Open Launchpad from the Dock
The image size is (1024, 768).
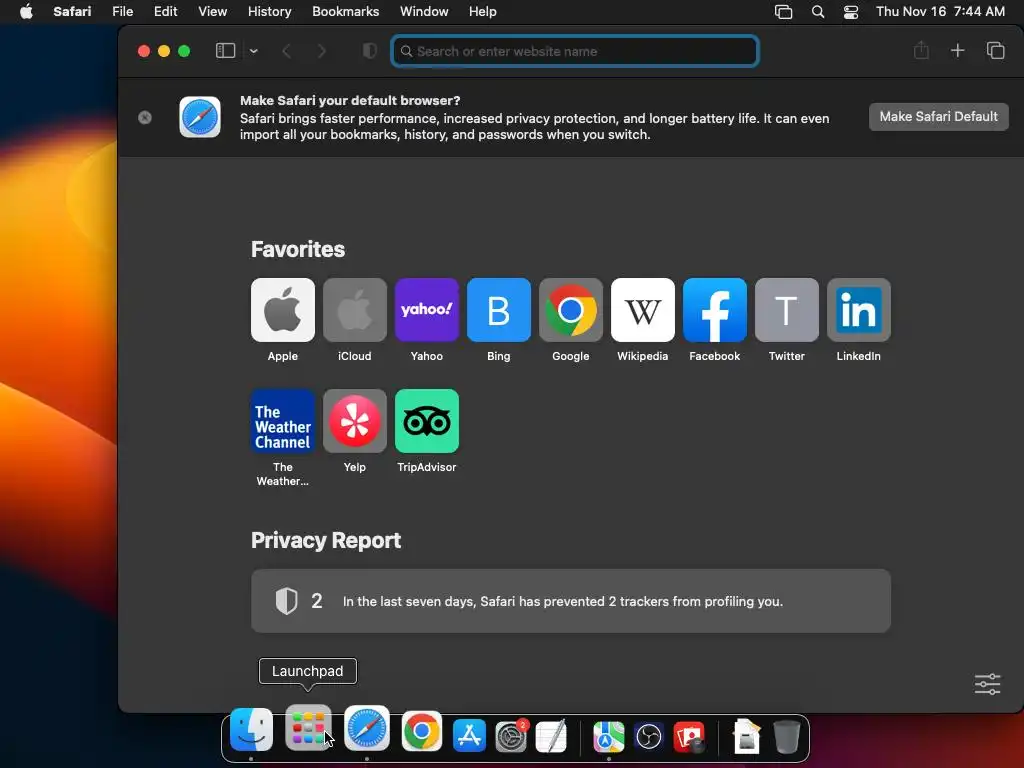[308, 728]
